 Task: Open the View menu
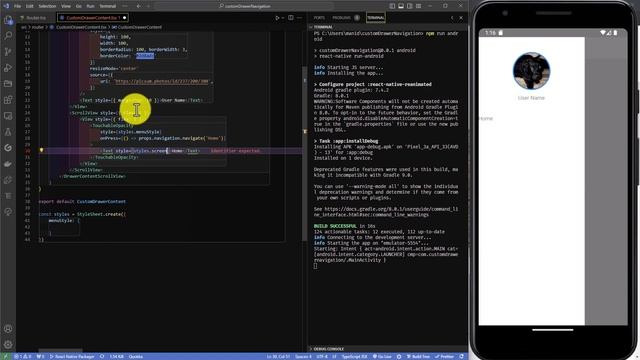(x=66, y=6)
